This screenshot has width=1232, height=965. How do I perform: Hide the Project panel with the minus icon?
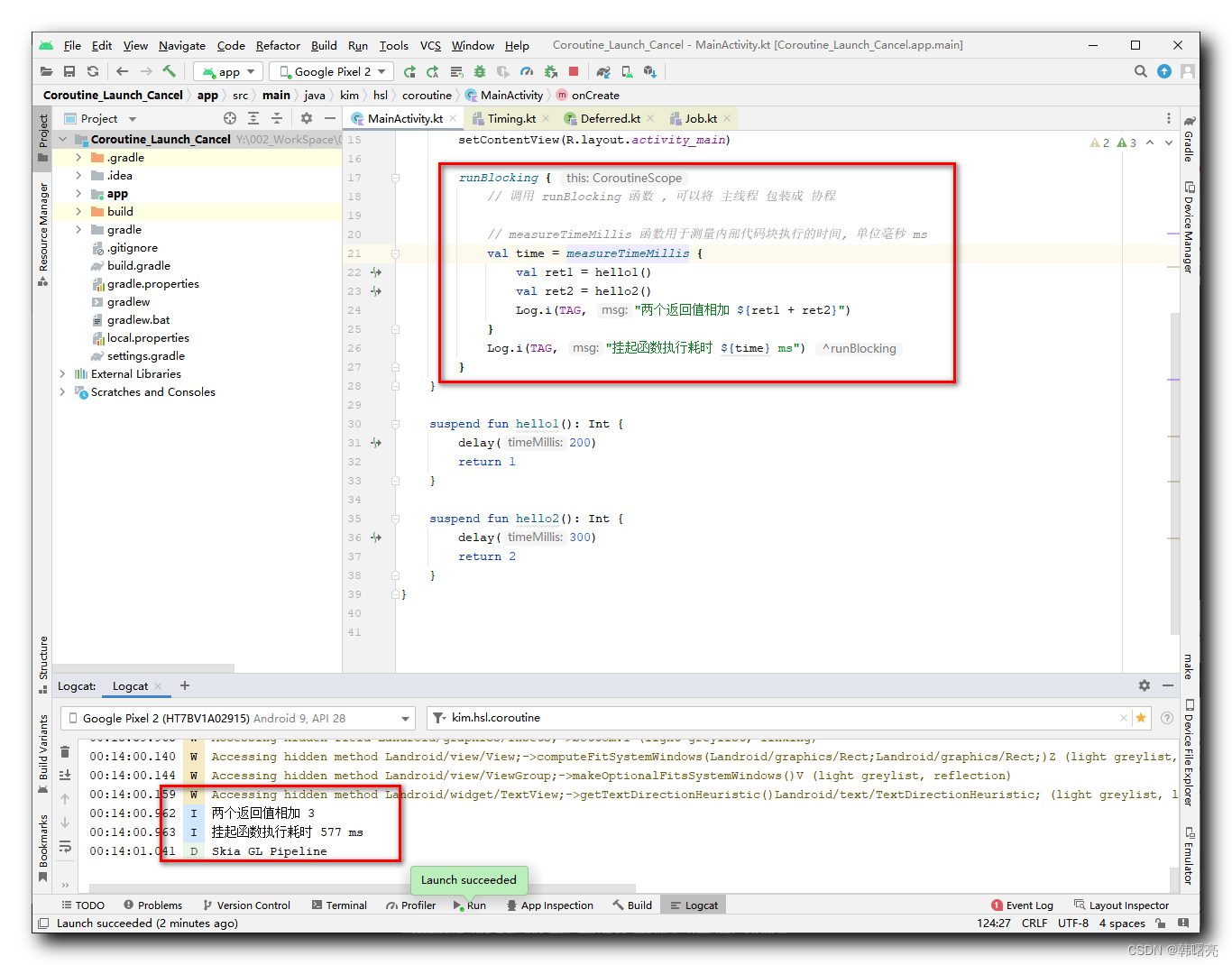[x=330, y=118]
